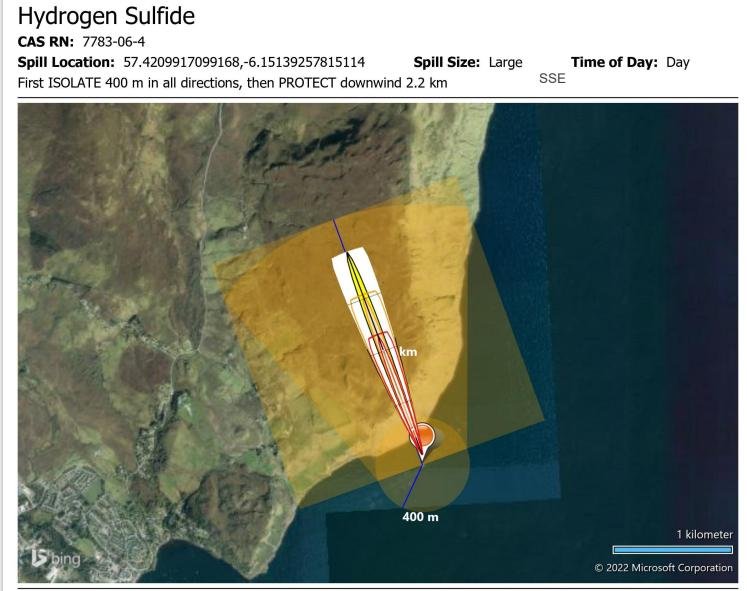The image size is (747, 591).
Task: Open the Microsoft Corporation copyright notice
Action: tap(663, 568)
